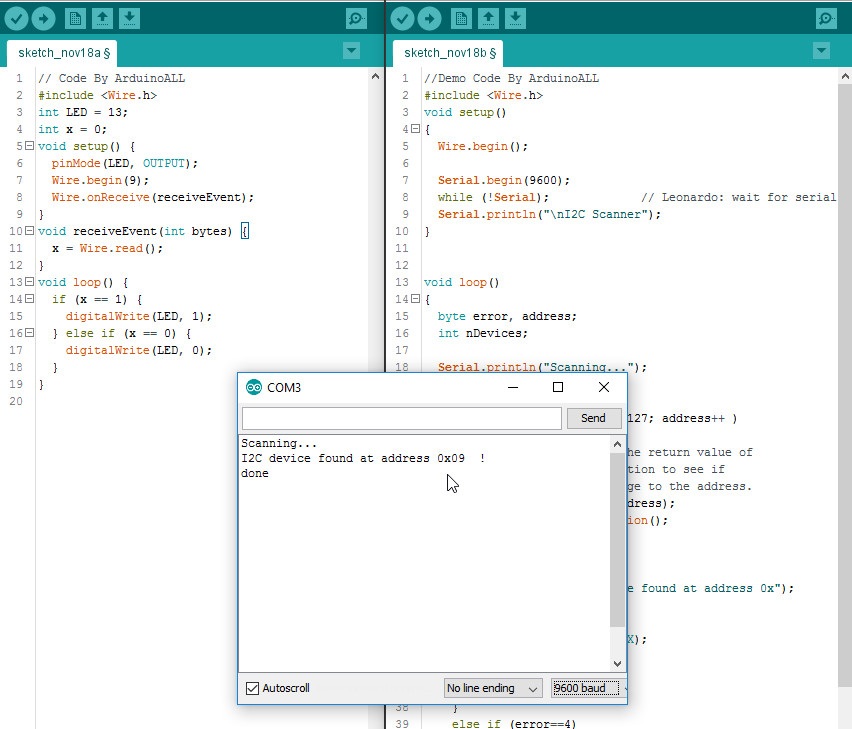Screen dimensions: 852x729
Task: Click the "x = Wire.read();" code line
Action: pos(107,248)
